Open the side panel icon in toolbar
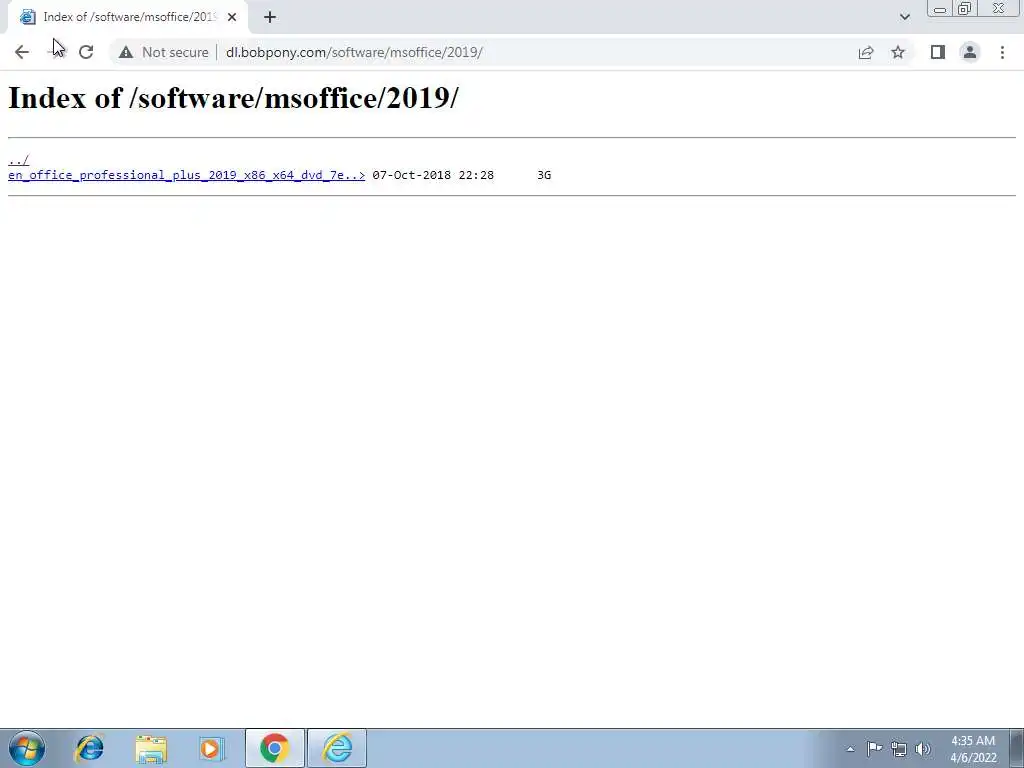The height and width of the screenshot is (768, 1024). coord(938,52)
